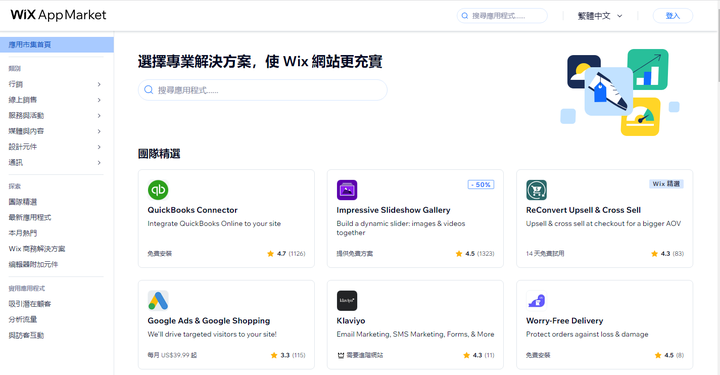Click the 團隊精選 section heading

pos(159,154)
